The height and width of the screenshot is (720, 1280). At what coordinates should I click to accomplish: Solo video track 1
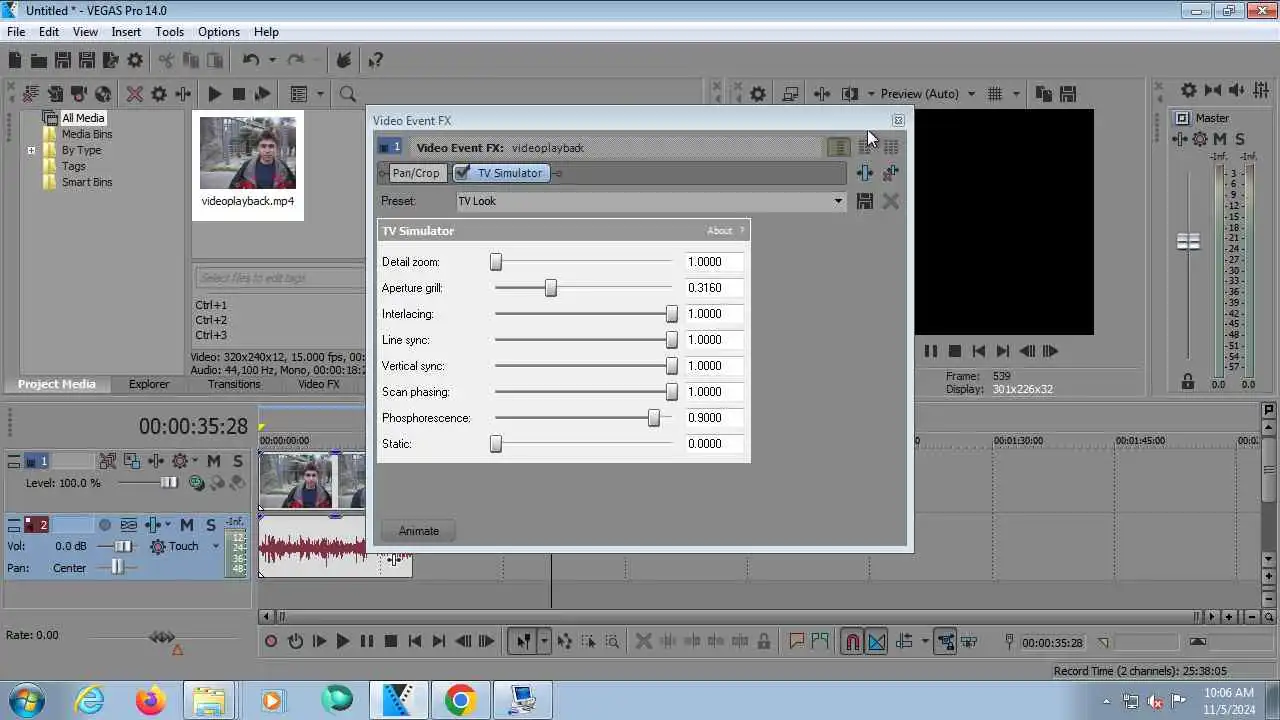click(237, 461)
